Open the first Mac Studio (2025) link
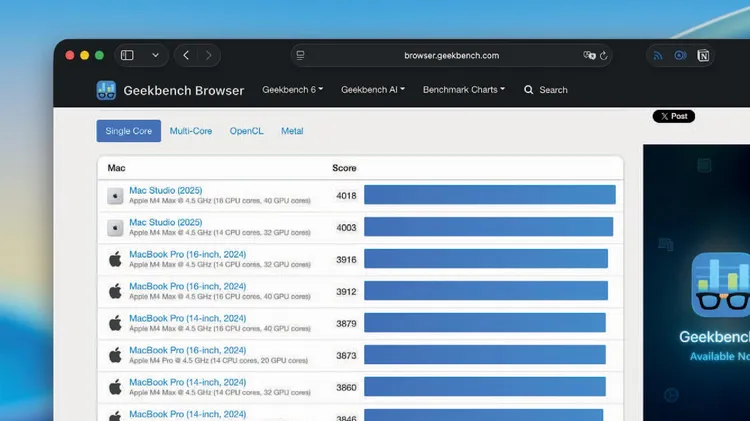This screenshot has width=750, height=421. click(x=165, y=190)
